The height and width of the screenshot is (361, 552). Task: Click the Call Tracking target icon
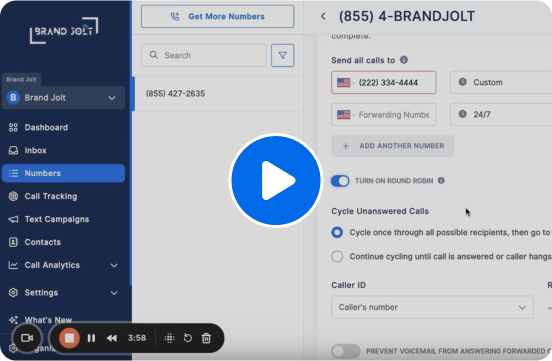(x=13, y=196)
